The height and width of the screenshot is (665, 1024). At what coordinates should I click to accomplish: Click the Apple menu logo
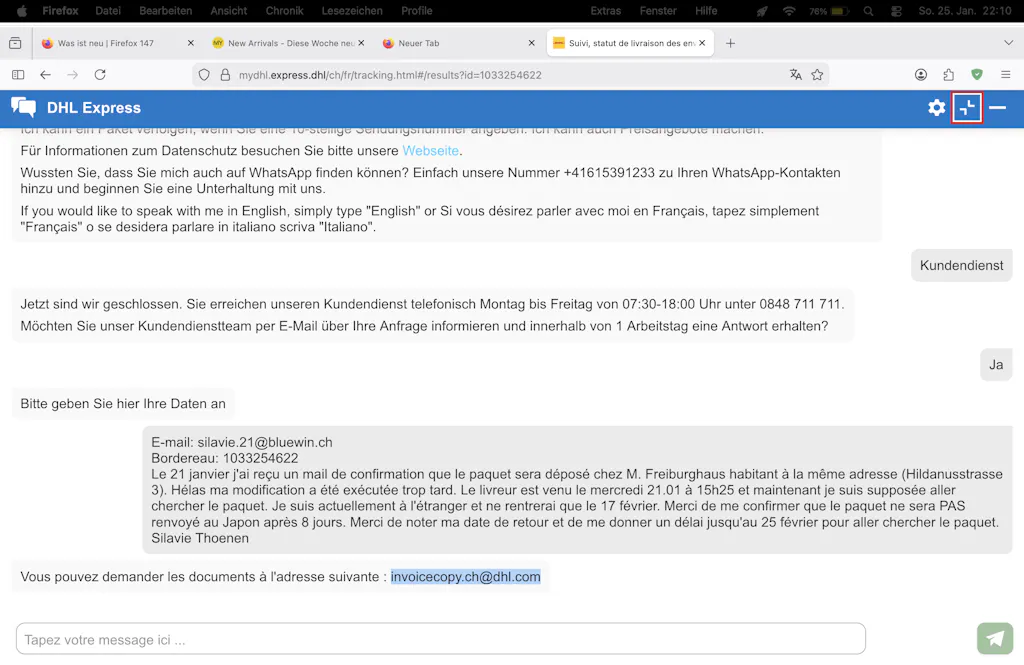pos(22,10)
